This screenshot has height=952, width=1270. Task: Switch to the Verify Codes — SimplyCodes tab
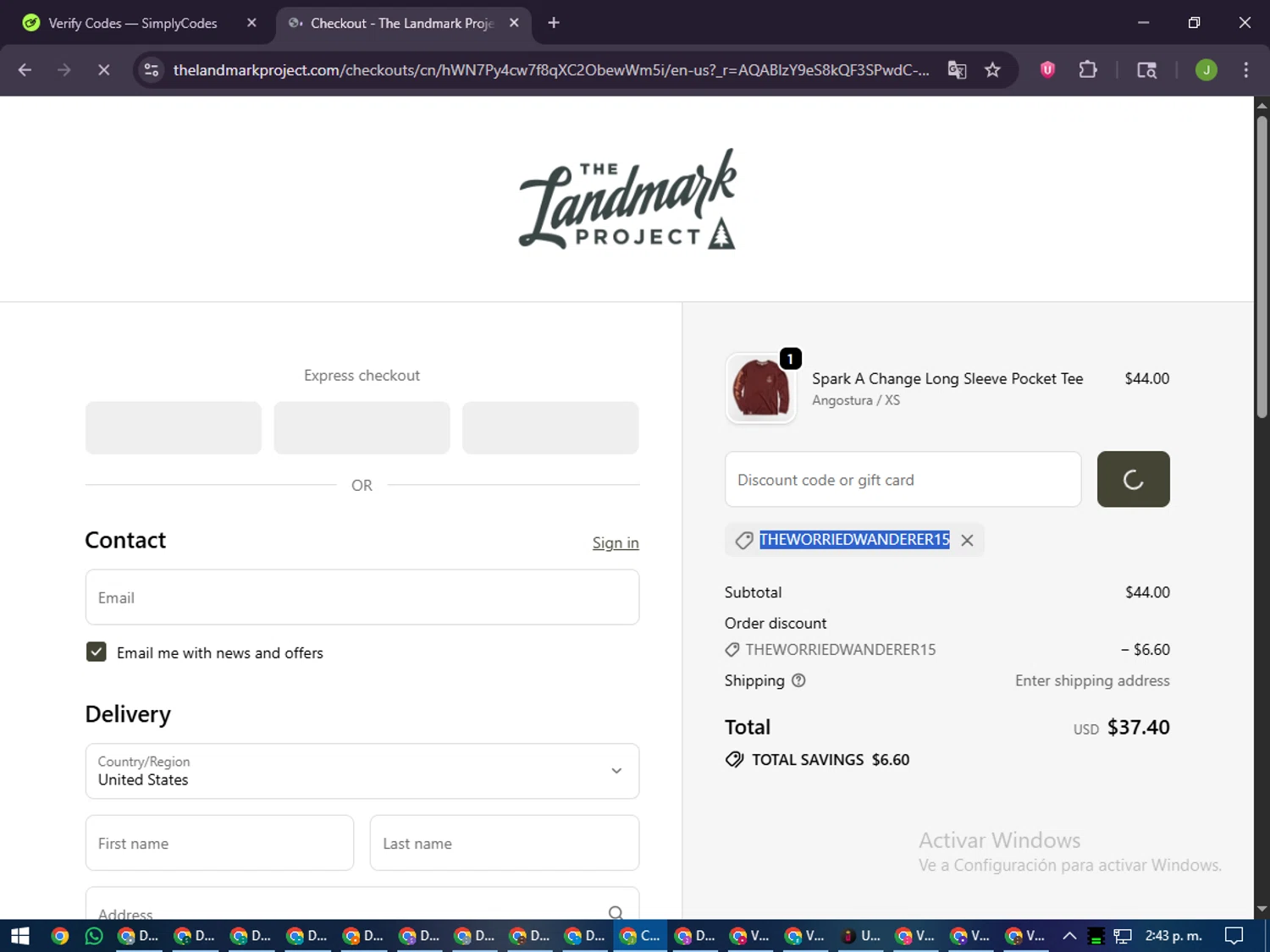133,23
